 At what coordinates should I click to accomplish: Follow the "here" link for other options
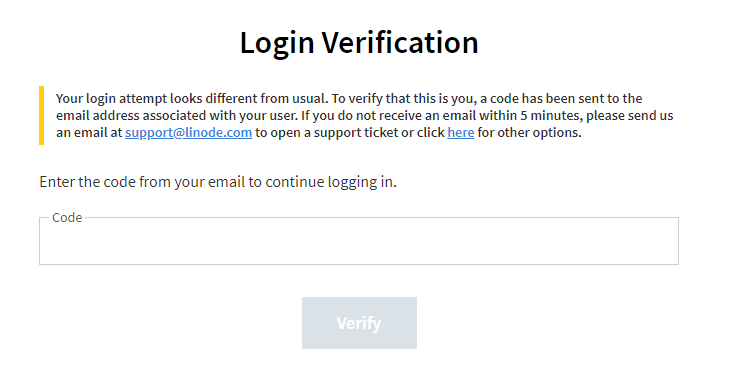[x=461, y=133]
